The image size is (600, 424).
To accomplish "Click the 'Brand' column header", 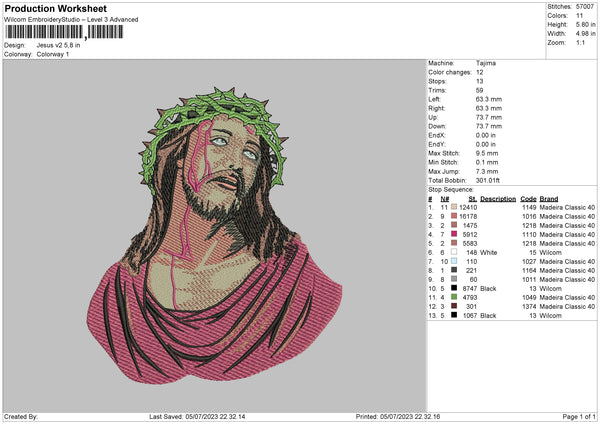I will click(549, 199).
